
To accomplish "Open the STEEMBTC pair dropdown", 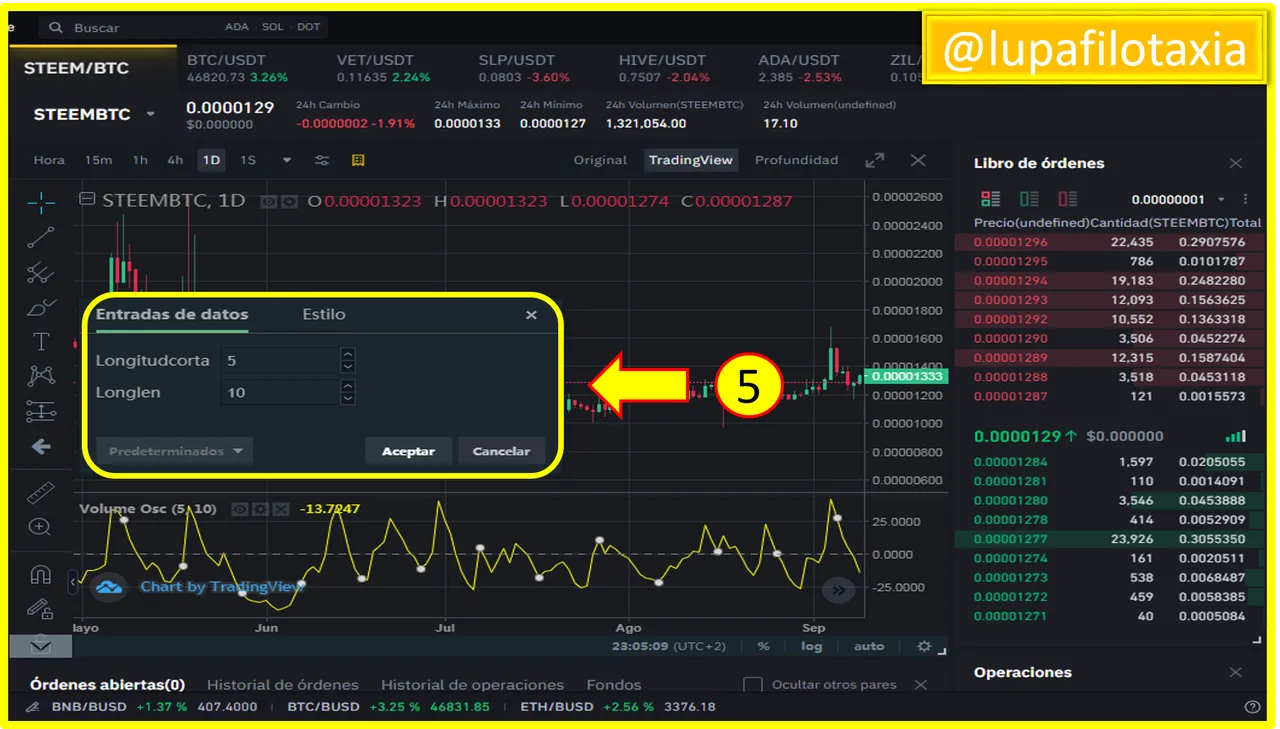I will point(151,114).
